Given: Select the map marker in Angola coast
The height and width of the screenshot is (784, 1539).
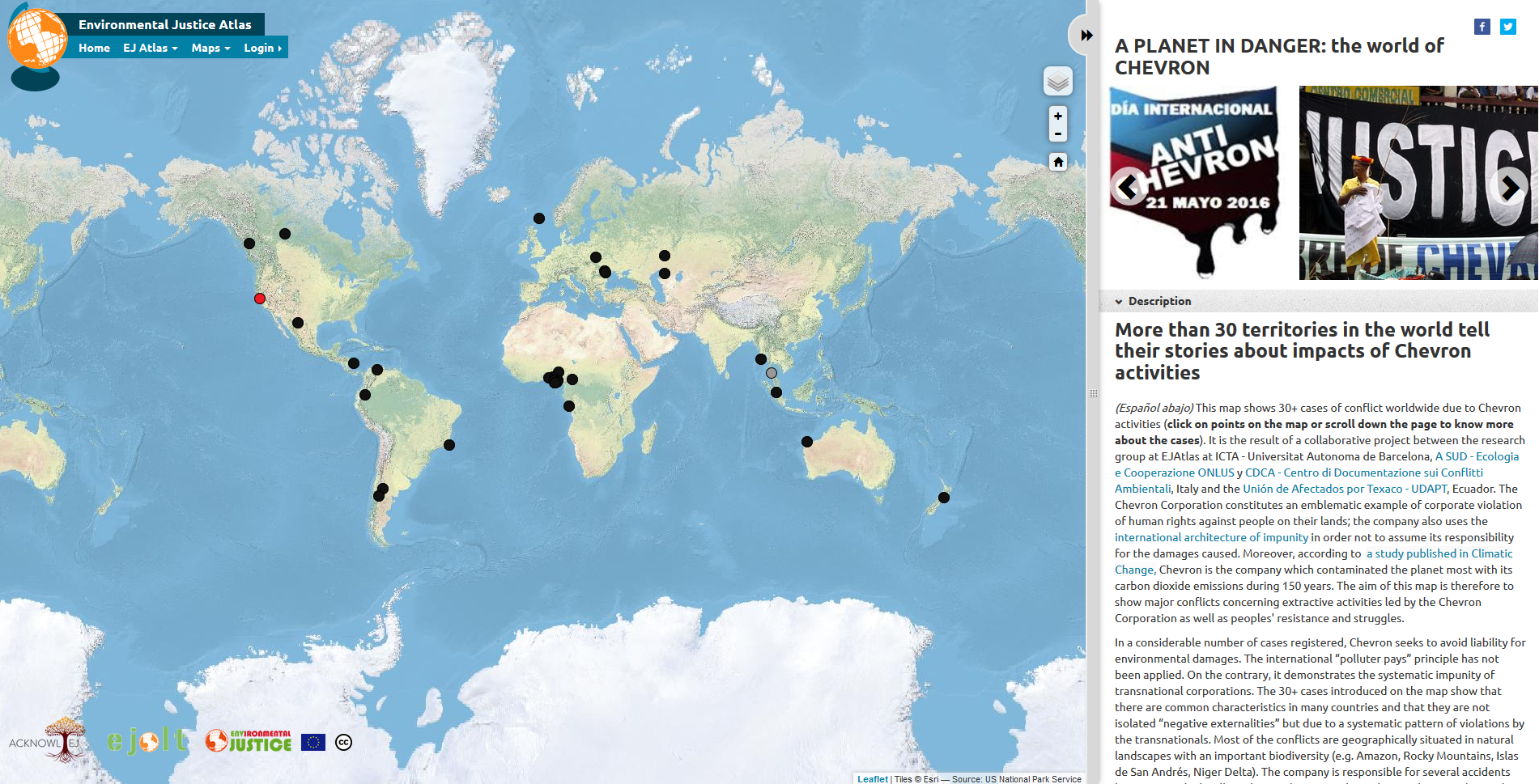Looking at the screenshot, I should click(x=569, y=406).
